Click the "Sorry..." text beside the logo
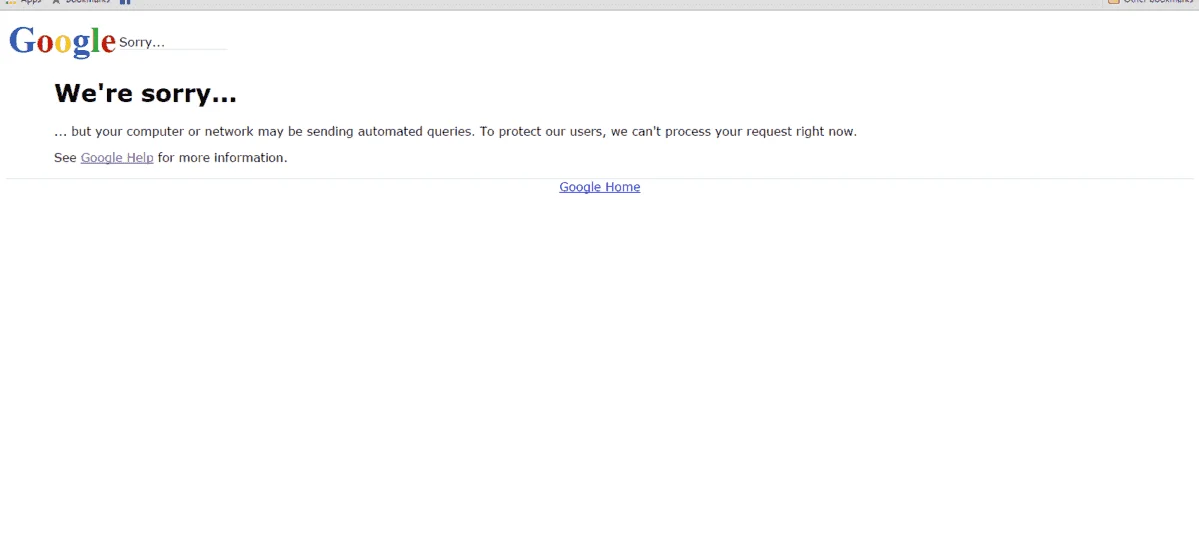Image resolution: width=1199 pixels, height=546 pixels. [142, 42]
